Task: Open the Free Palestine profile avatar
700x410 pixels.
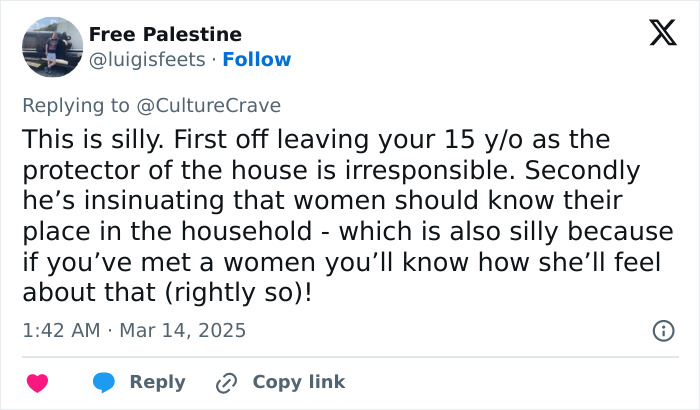Action: (x=51, y=46)
